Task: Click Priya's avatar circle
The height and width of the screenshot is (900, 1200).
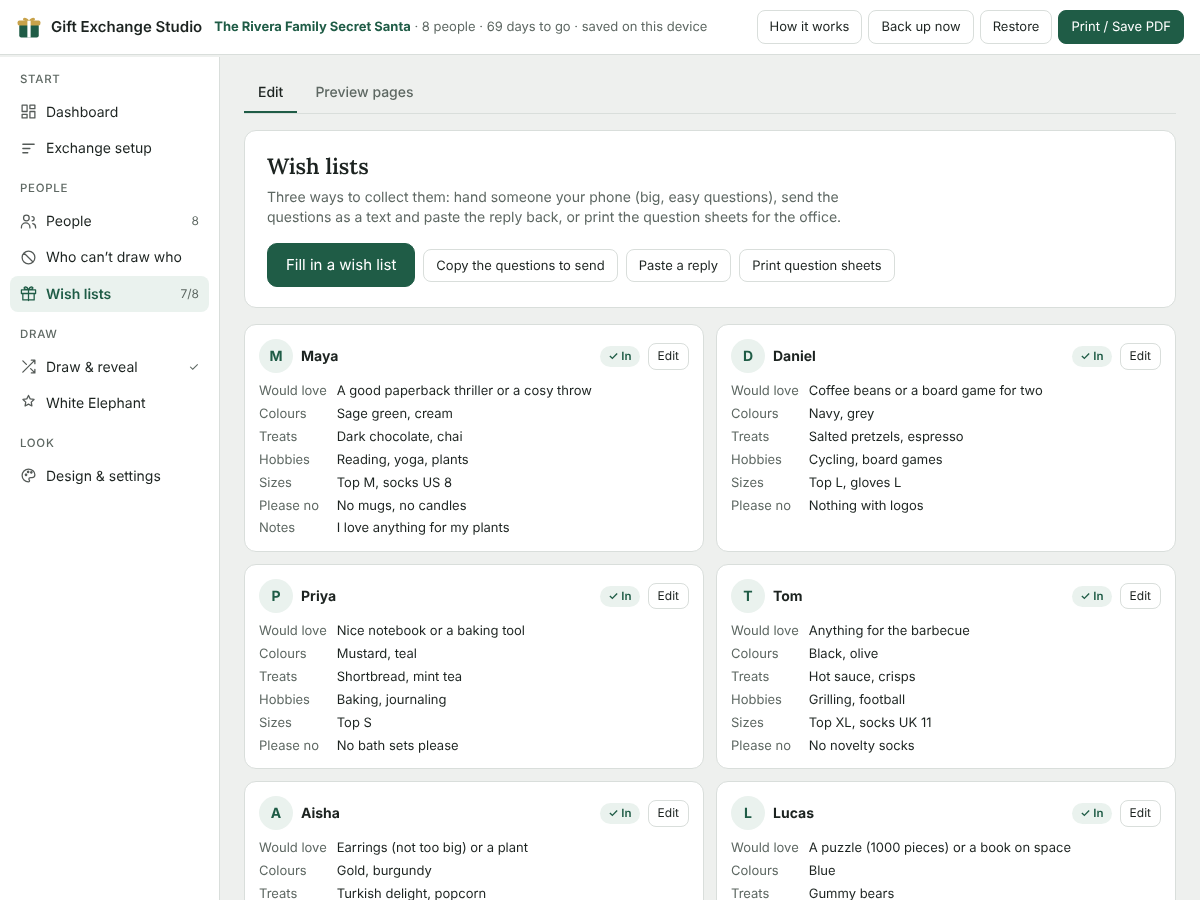Action: 276,596
